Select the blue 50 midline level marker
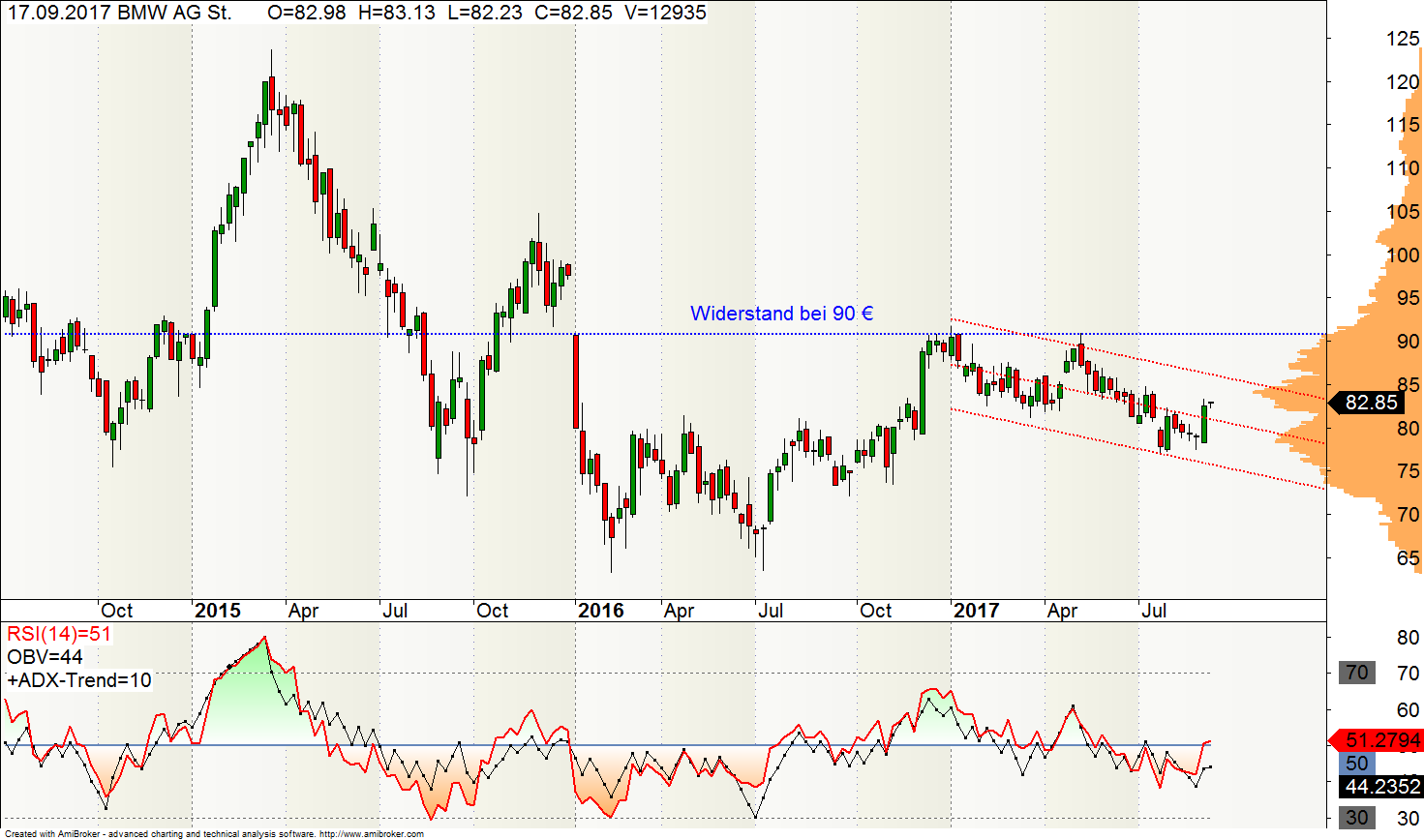The width and height of the screenshot is (1424, 840). (1356, 764)
